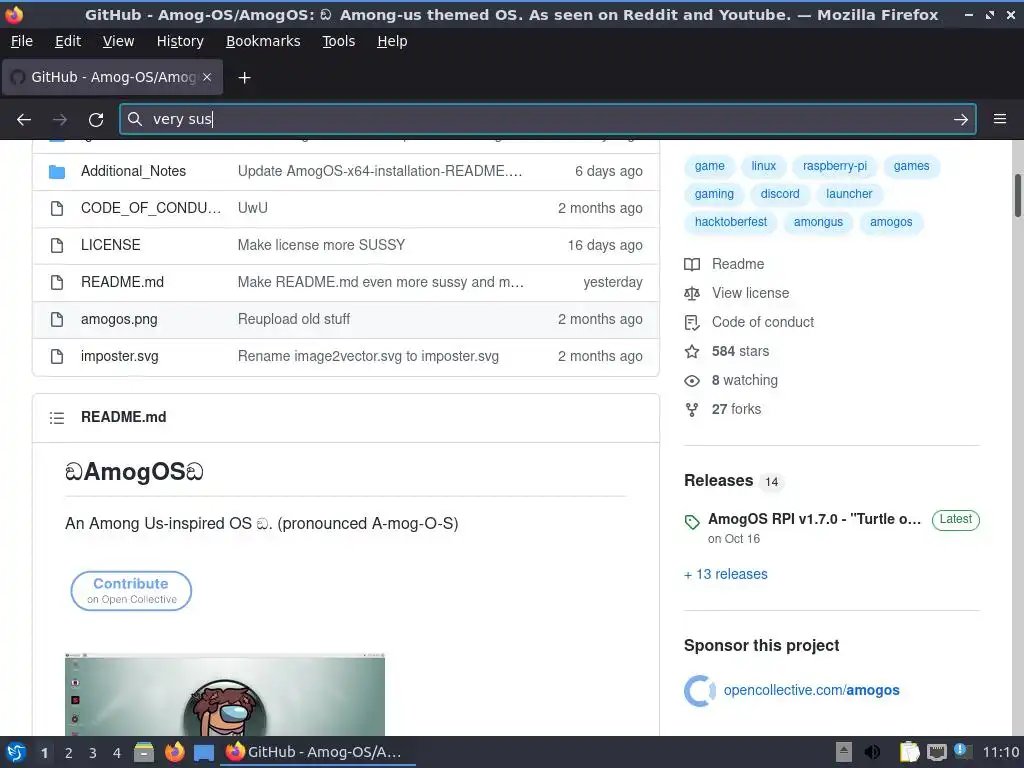Switch to workspace 4 on the taskbar
The height and width of the screenshot is (768, 1024).
pos(116,754)
